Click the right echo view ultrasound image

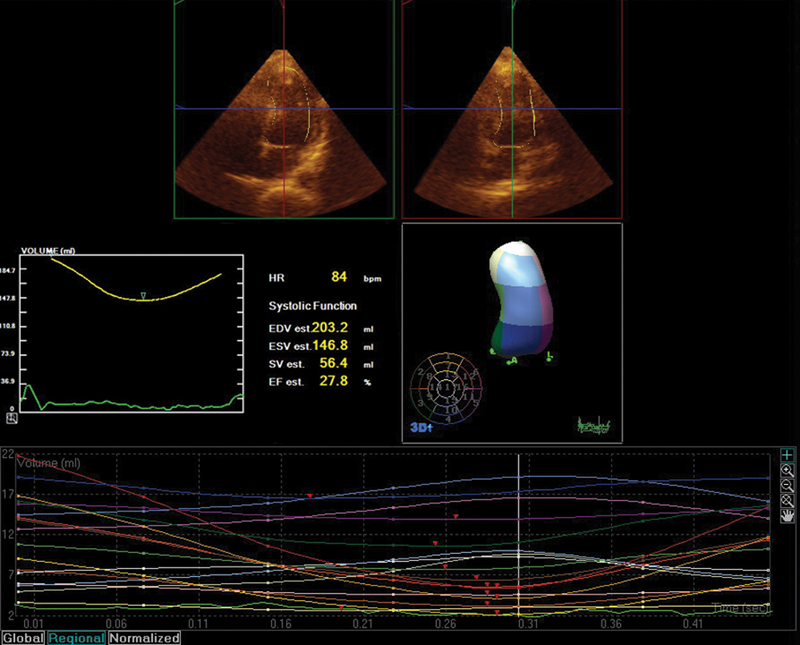coord(513,130)
